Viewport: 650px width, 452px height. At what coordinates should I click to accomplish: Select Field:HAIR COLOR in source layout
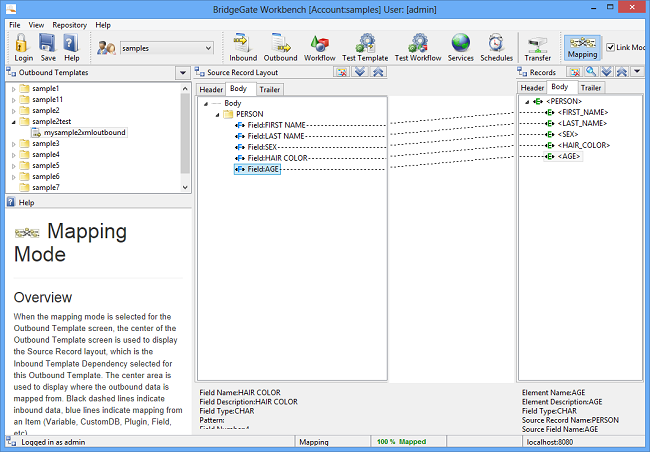tap(272, 158)
